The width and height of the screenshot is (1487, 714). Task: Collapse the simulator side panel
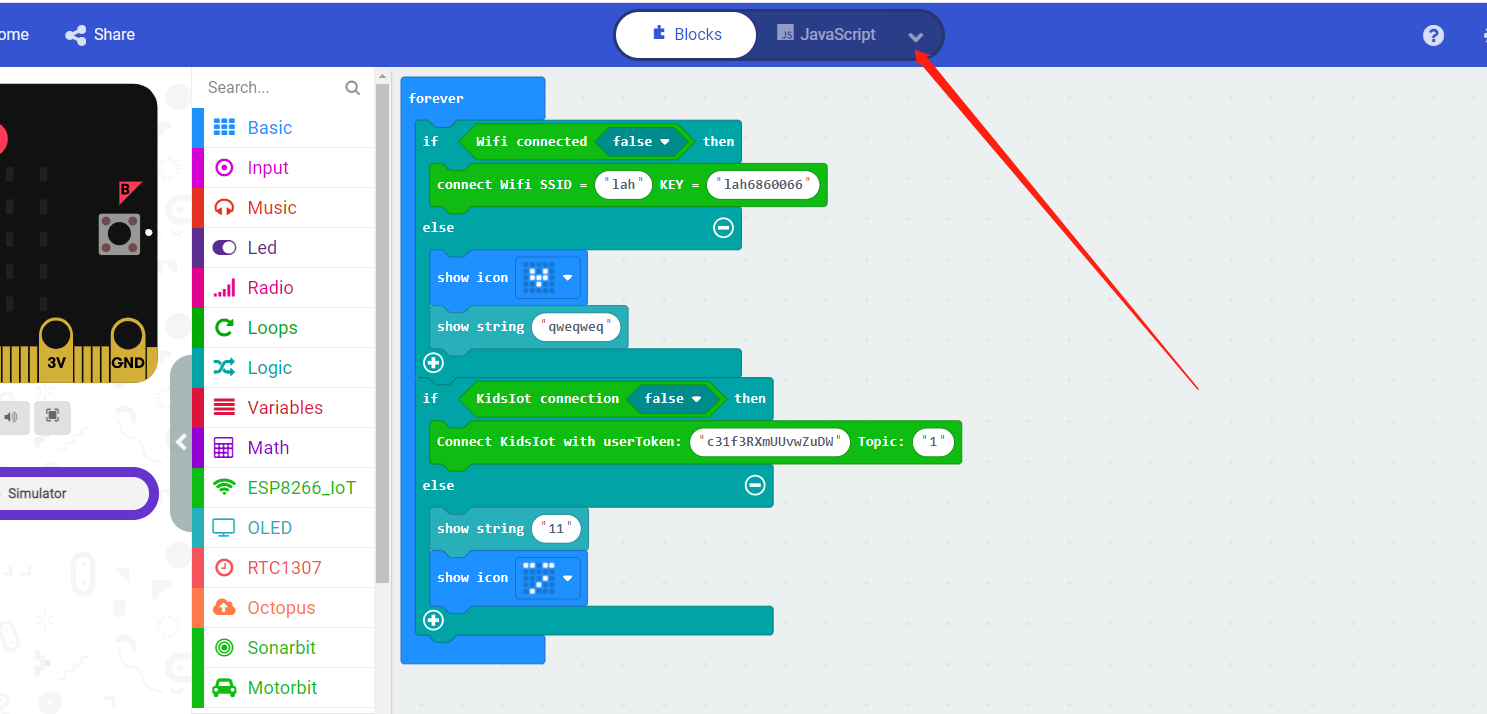point(181,443)
